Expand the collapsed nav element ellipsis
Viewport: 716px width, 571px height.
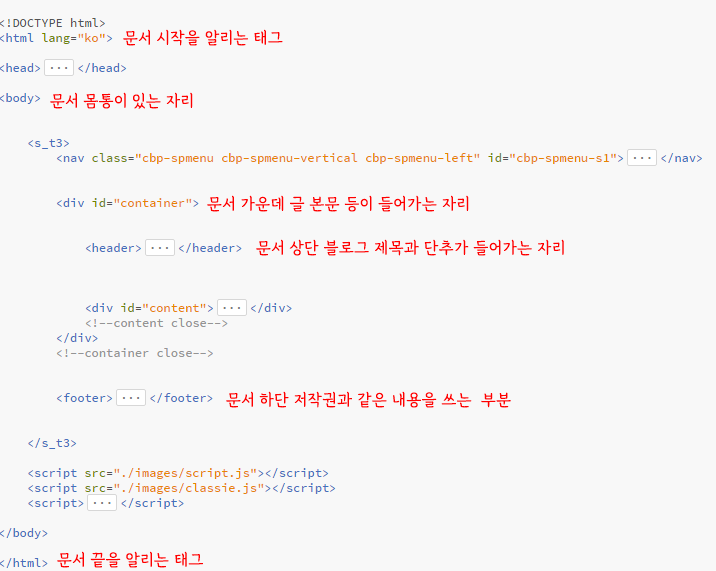(x=642, y=158)
